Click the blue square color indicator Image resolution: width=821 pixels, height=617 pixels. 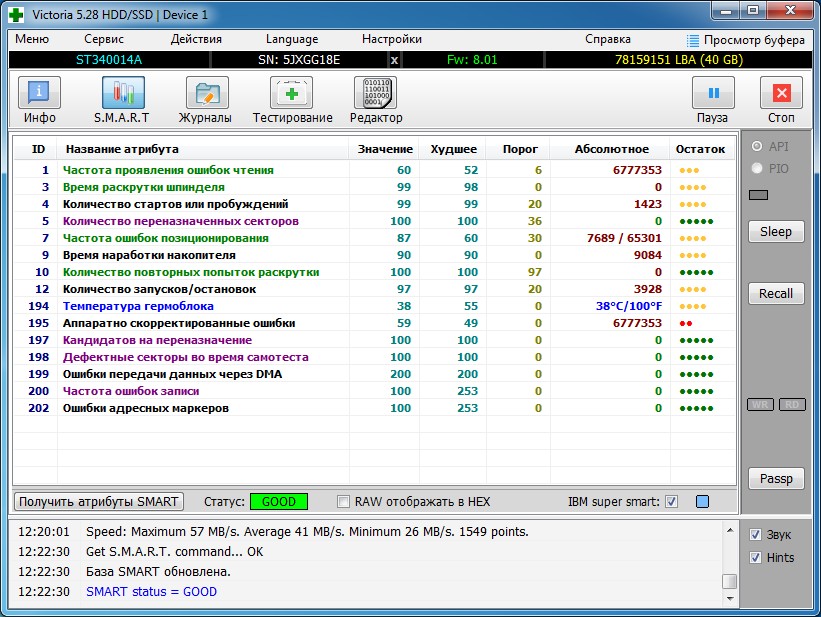point(703,502)
